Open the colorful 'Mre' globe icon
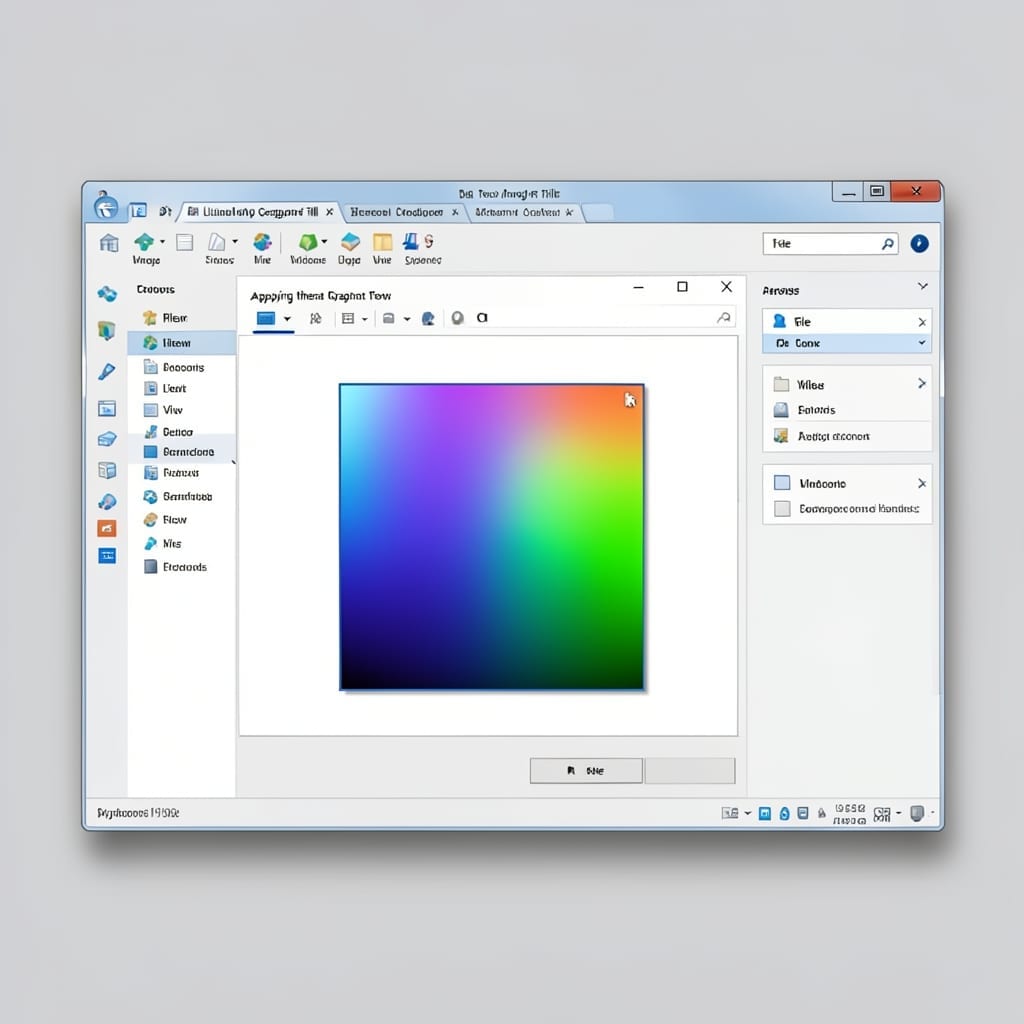This screenshot has height=1024, width=1024. click(x=263, y=242)
